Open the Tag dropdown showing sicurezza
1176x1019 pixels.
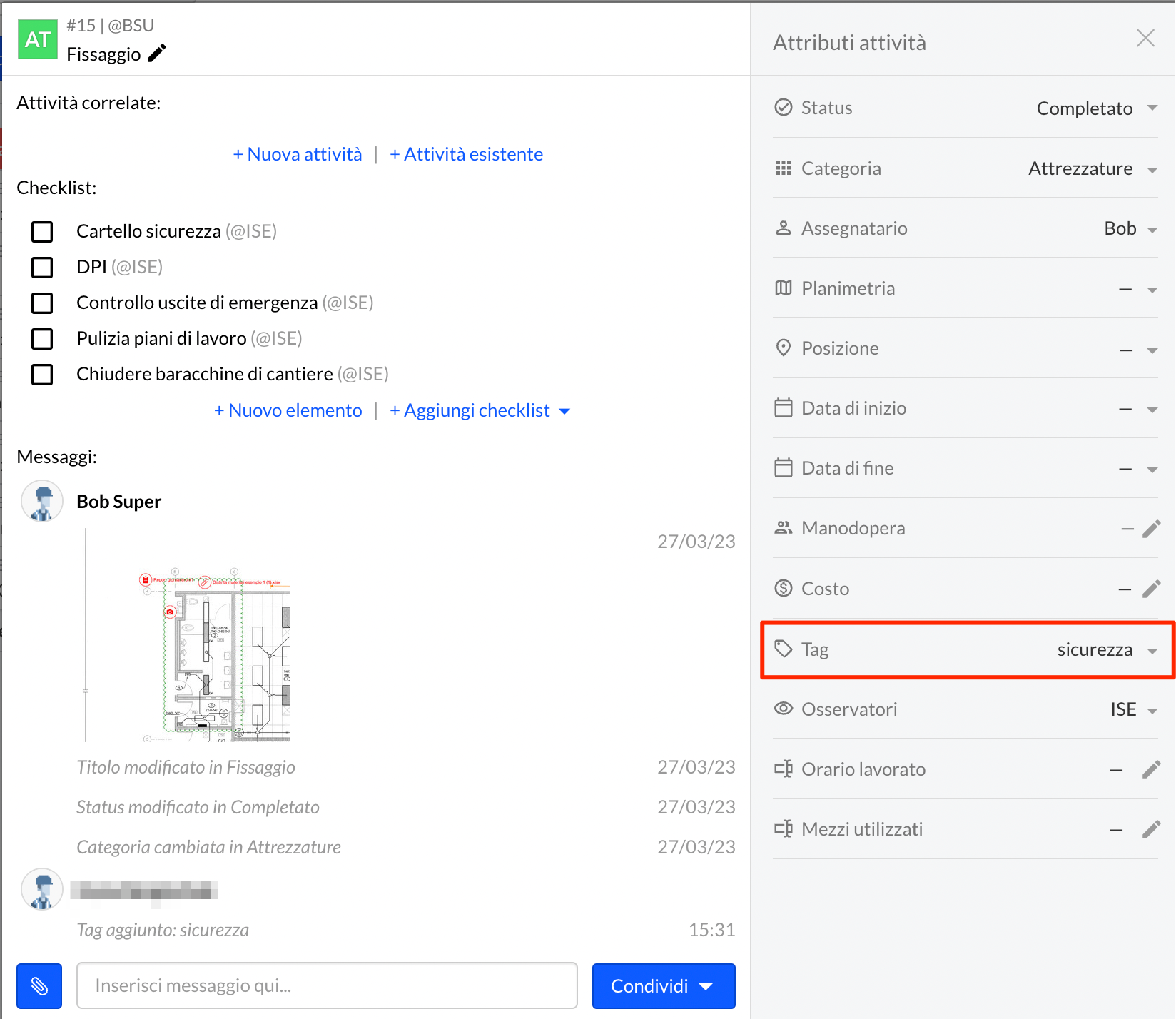(1106, 649)
